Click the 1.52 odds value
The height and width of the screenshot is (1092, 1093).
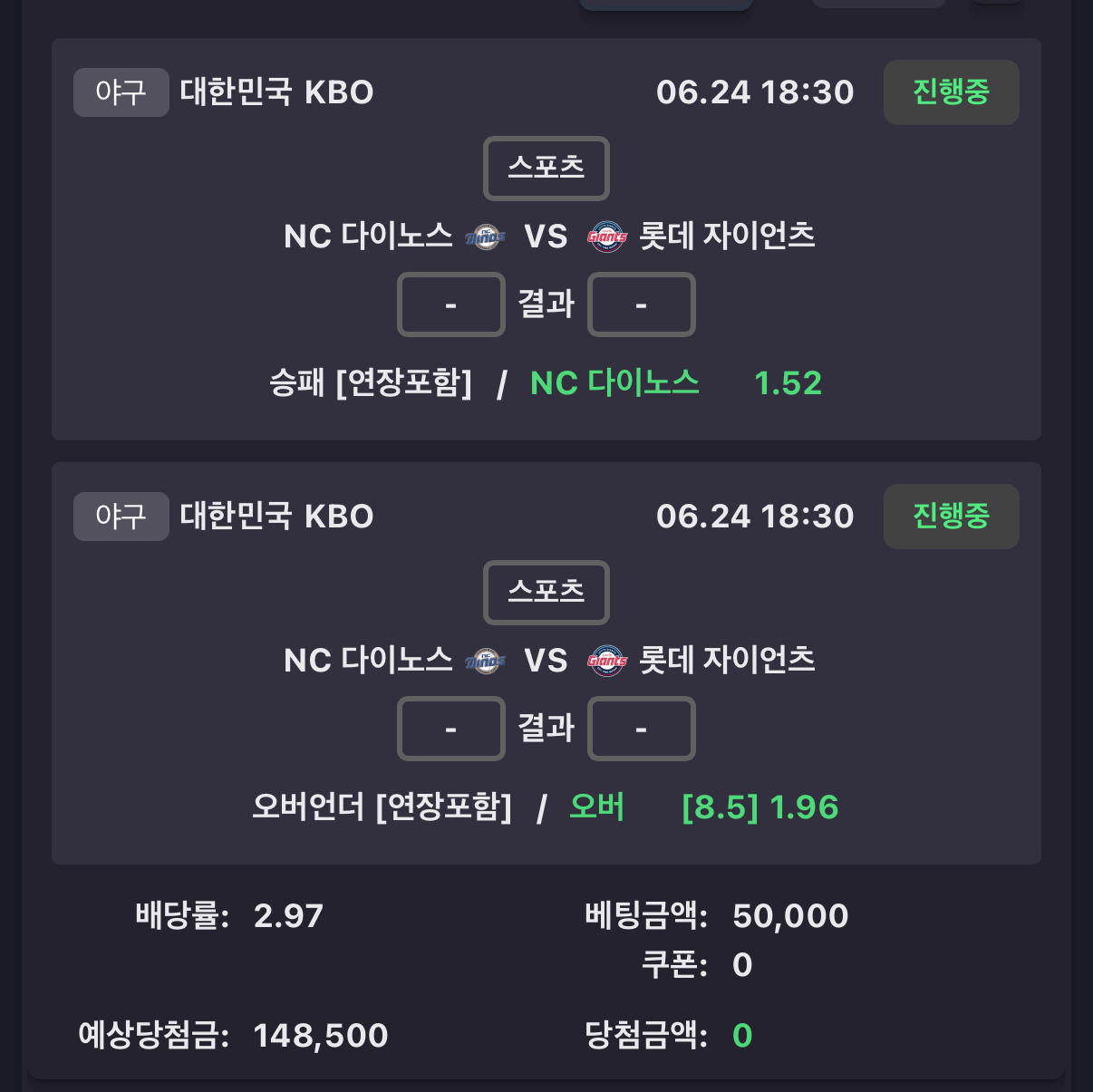[x=788, y=383]
